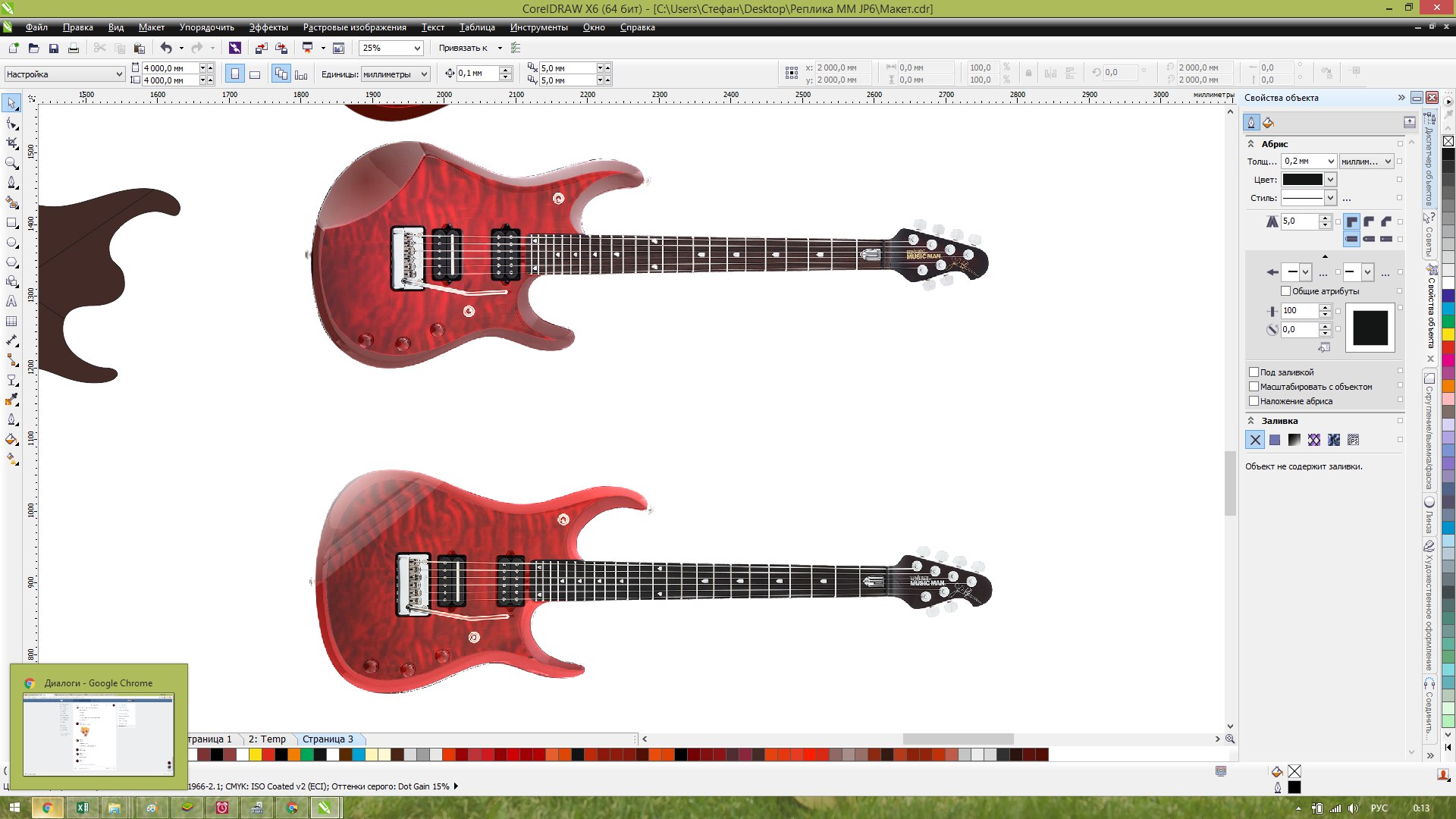Open Excel from the Windows taskbar
1456x819 pixels.
[x=82, y=808]
